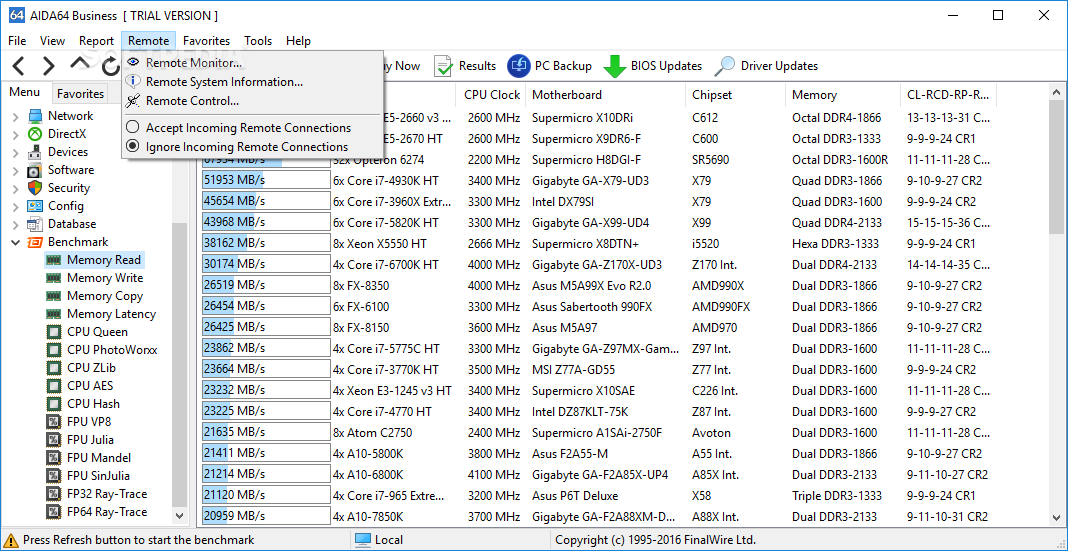Click the 20959 MB/s result bar

click(x=266, y=516)
